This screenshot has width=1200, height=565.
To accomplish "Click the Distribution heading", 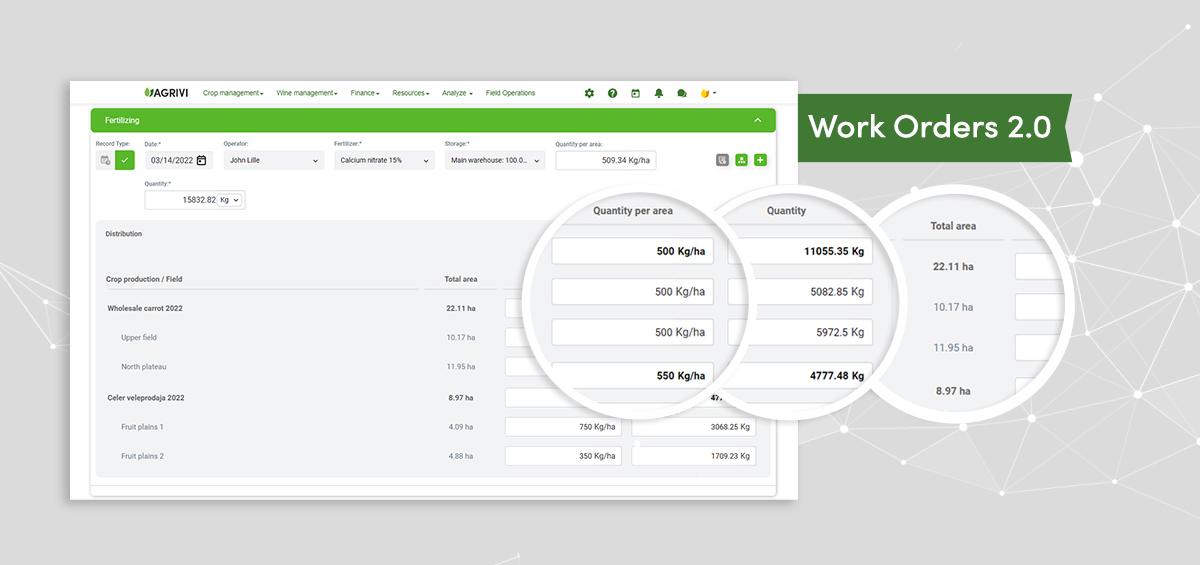I will [x=124, y=234].
